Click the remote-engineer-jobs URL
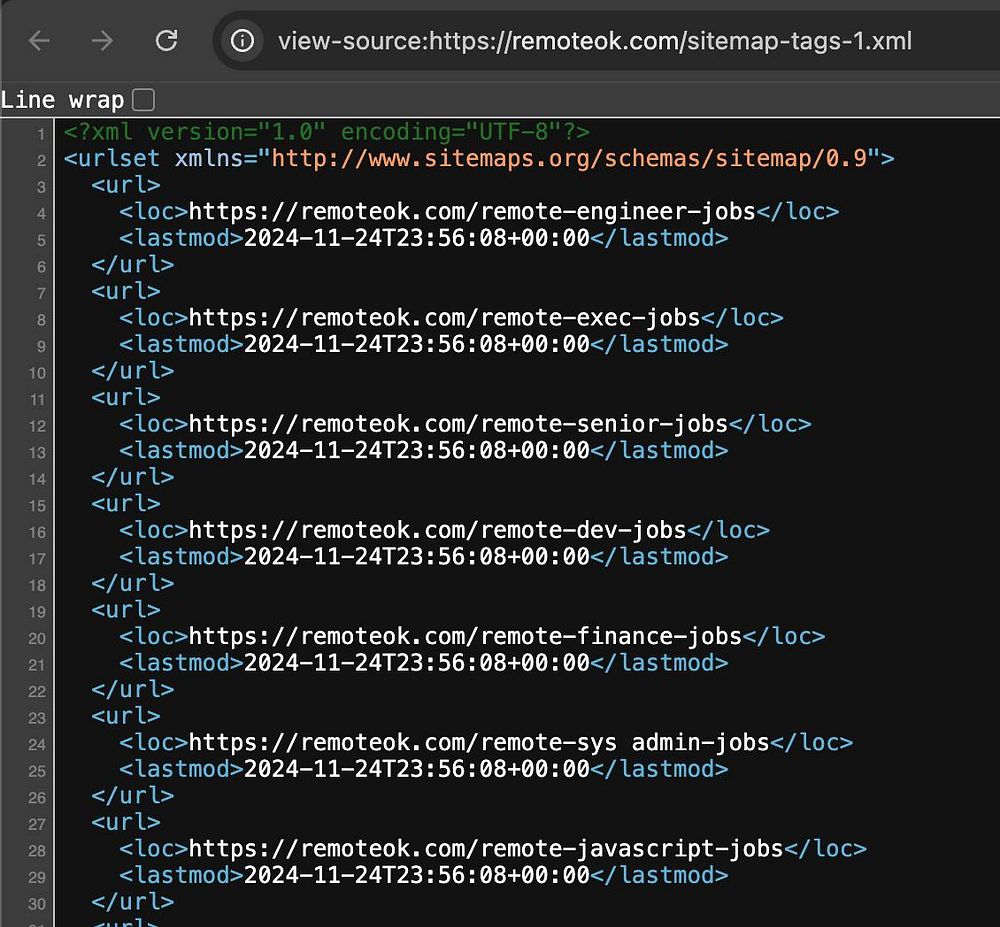Viewport: 1000px width, 927px height. coord(470,212)
